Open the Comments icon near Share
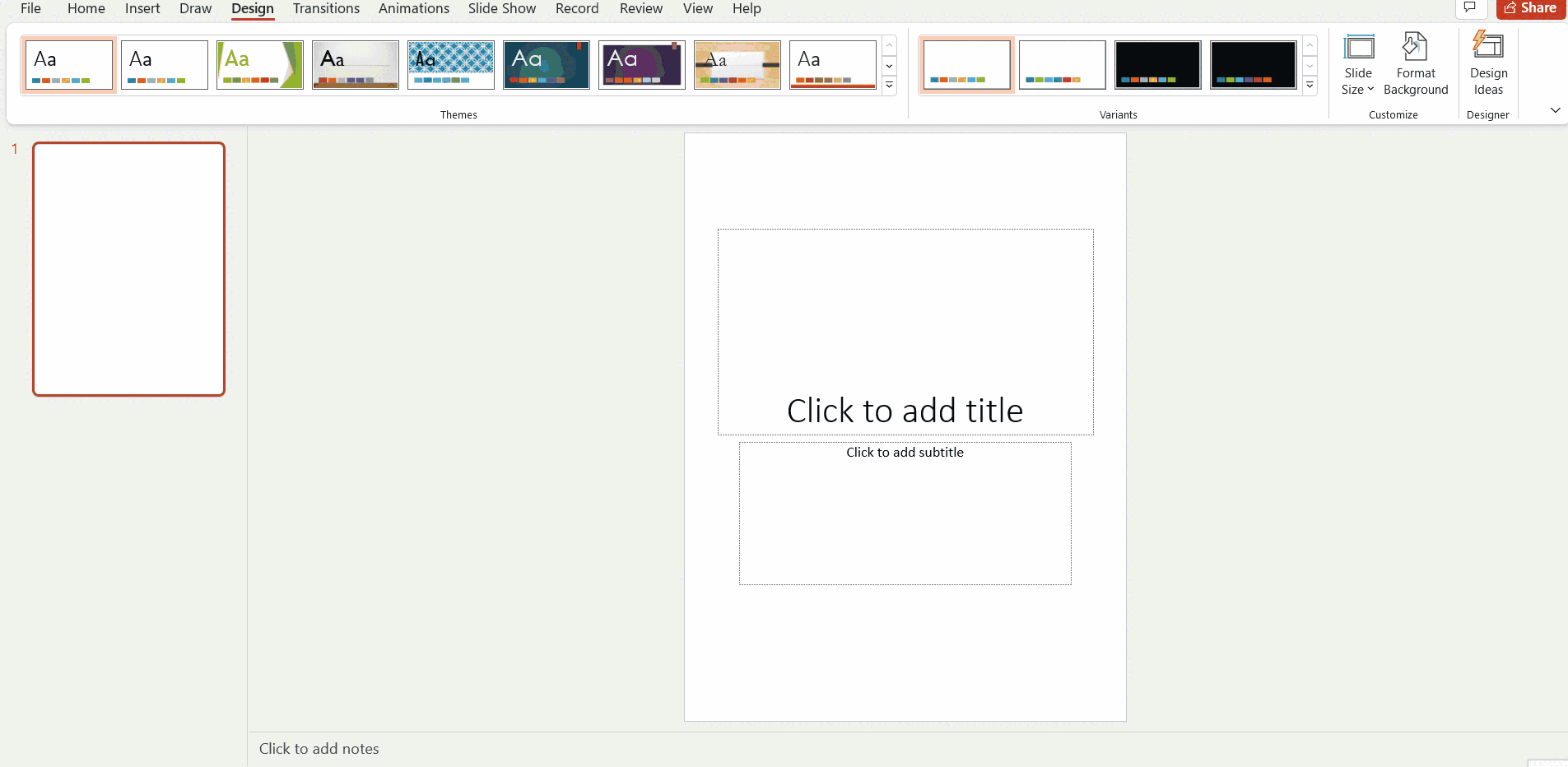The image size is (1568, 767). coord(1470,8)
